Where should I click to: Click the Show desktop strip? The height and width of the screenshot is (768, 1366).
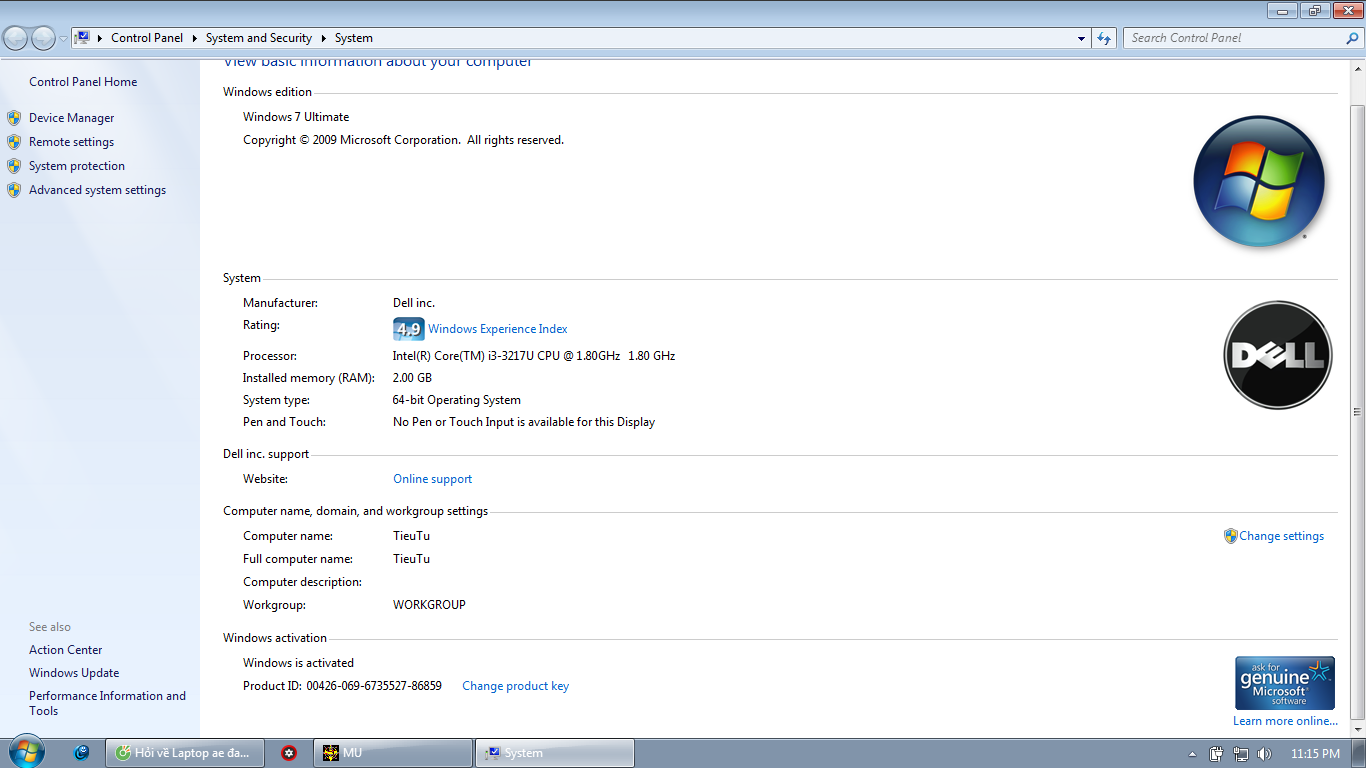(1359, 754)
